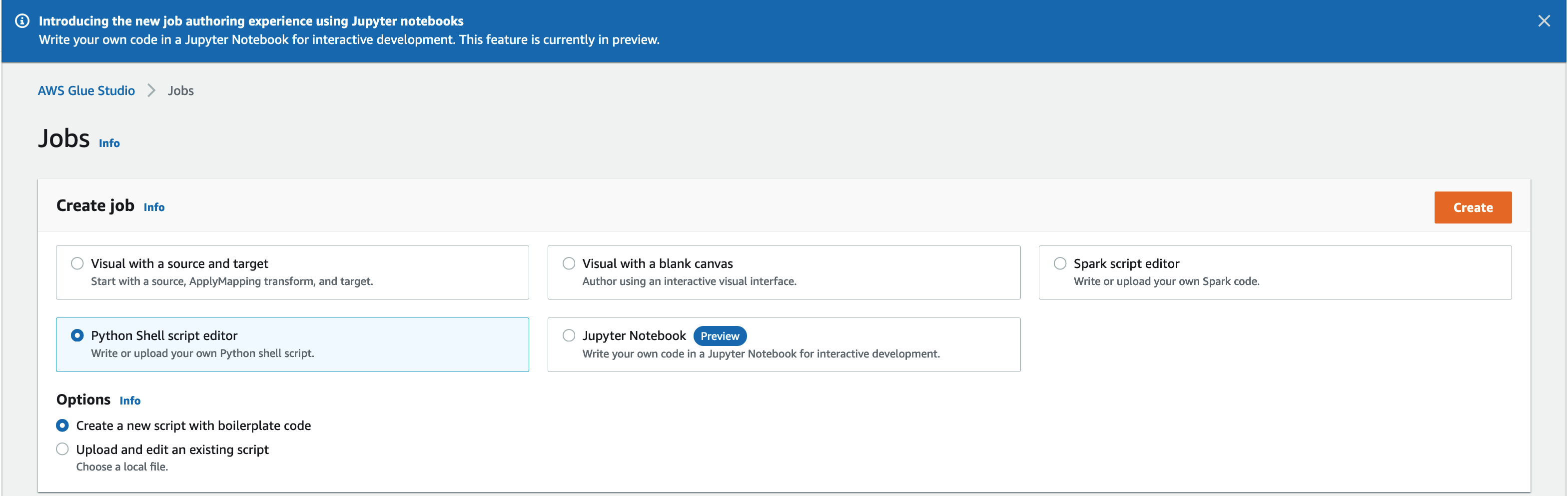Image resolution: width=1568 pixels, height=496 pixels.
Task: Click the breadcrumb chevron separator icon
Action: click(x=151, y=91)
